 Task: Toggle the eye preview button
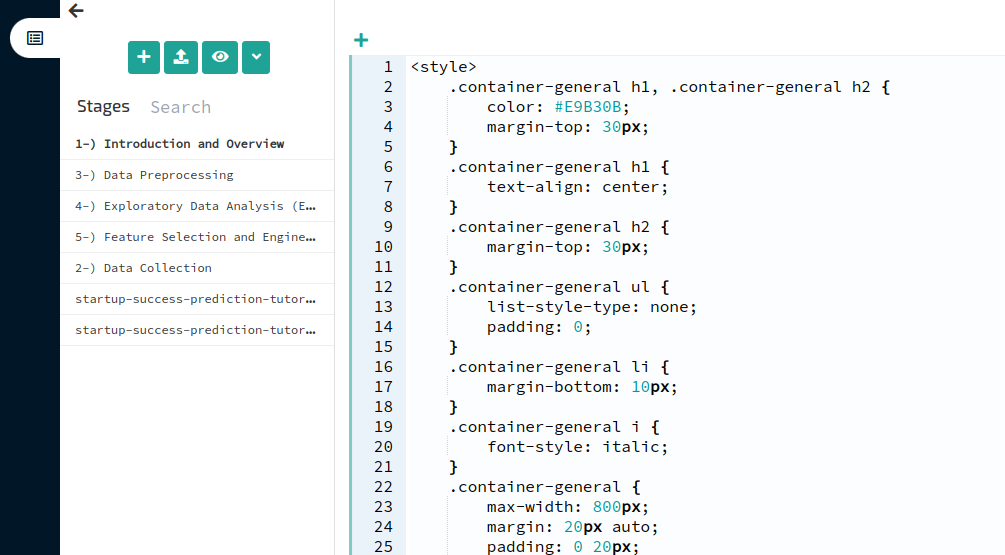pyautogui.click(x=220, y=57)
